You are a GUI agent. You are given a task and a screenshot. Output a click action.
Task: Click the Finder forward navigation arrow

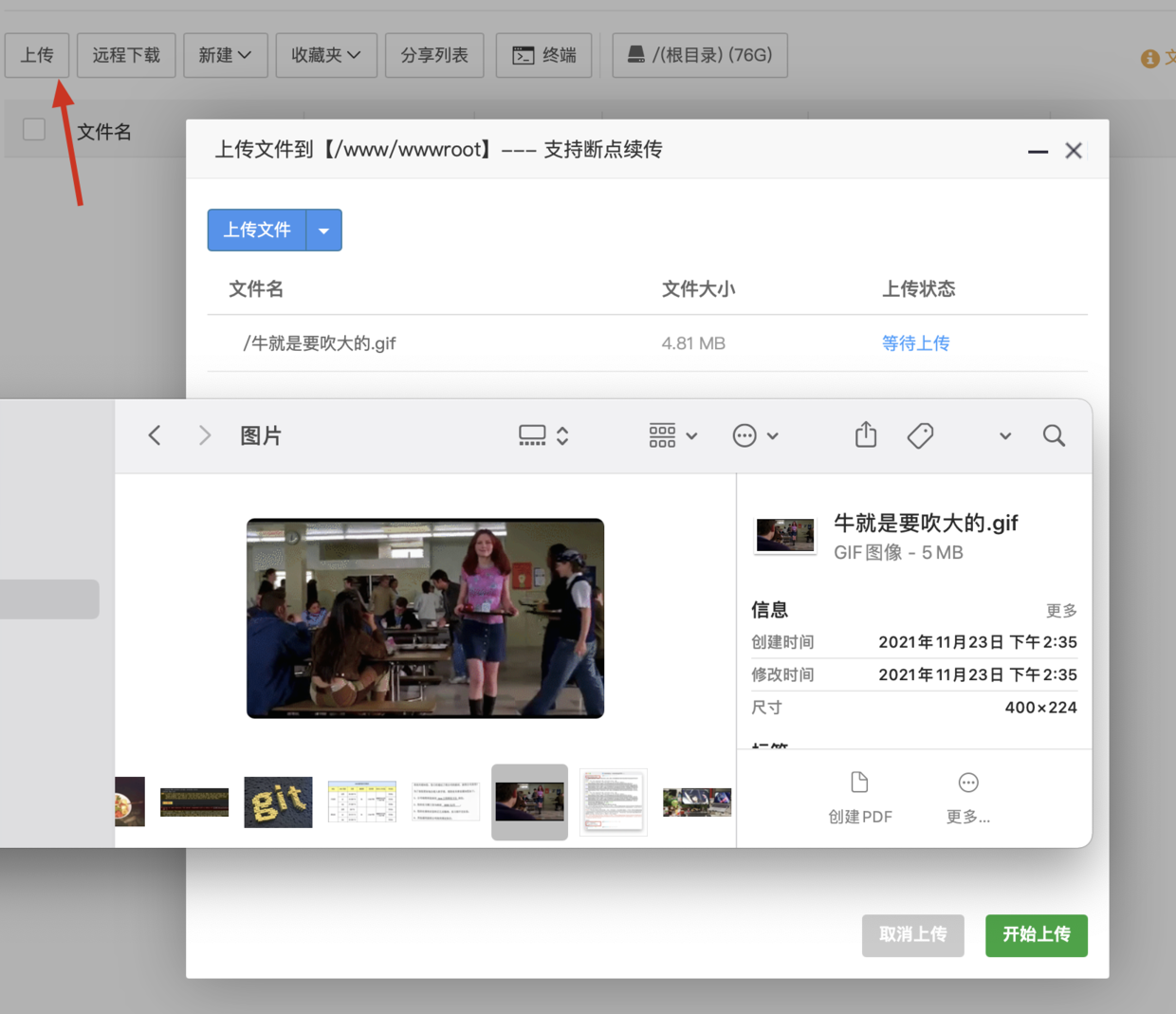[205, 435]
